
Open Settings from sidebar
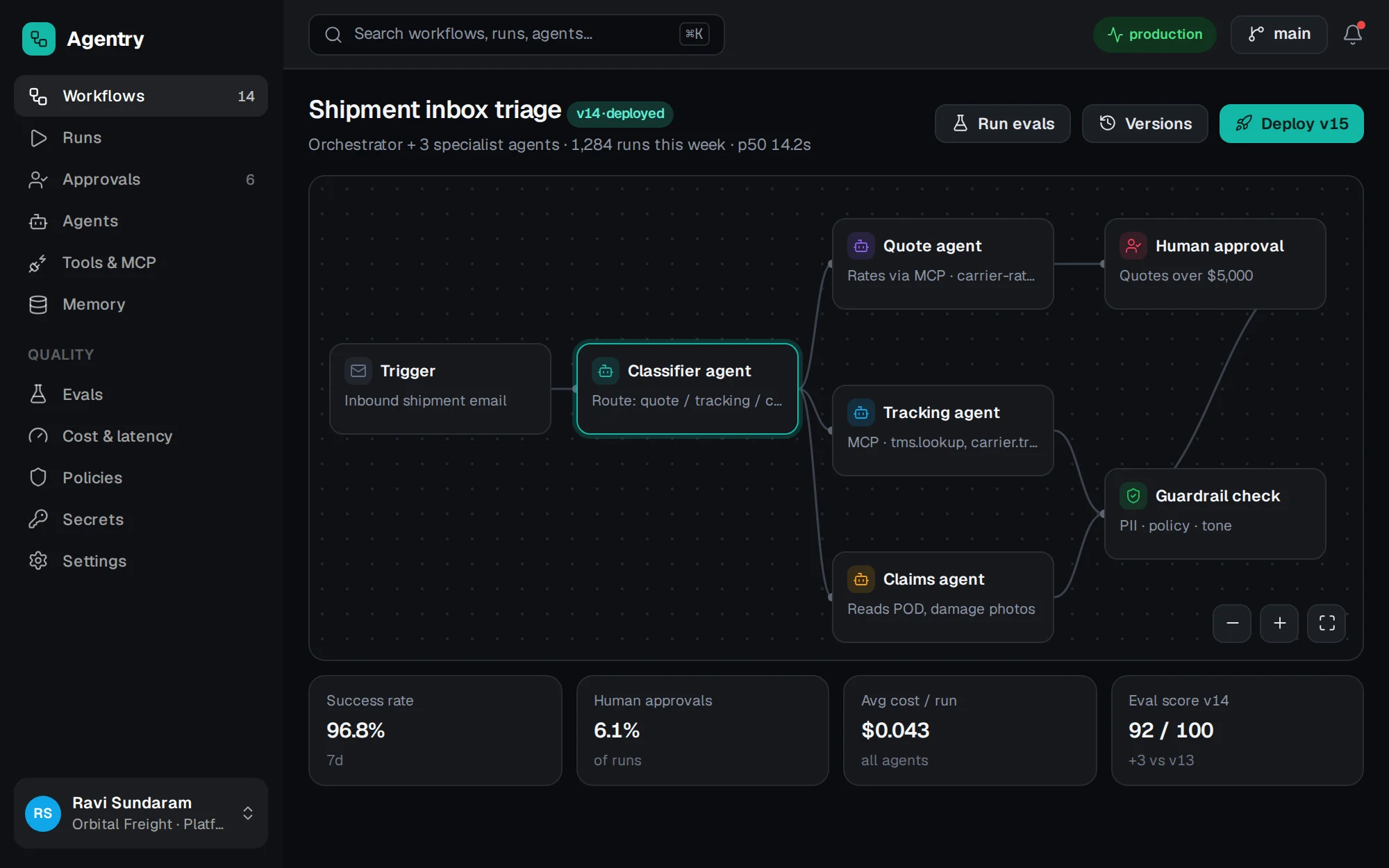(x=141, y=561)
